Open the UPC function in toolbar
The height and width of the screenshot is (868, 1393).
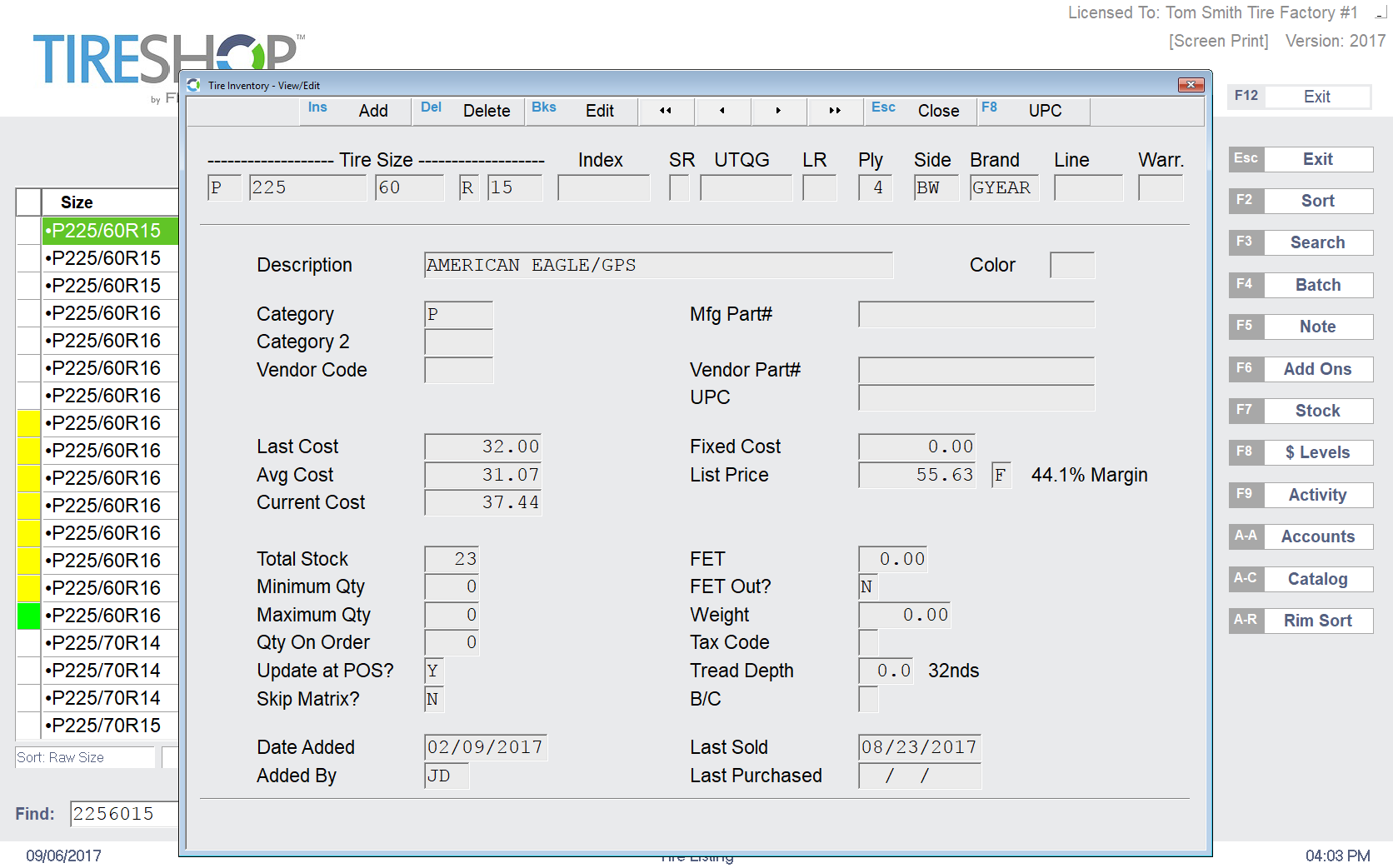[1033, 111]
